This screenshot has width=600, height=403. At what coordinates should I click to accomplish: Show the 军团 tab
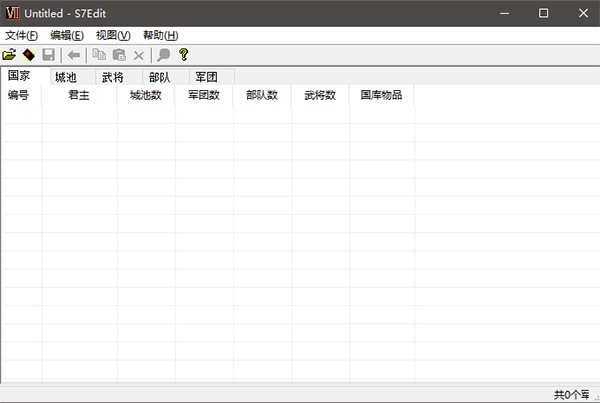(x=207, y=77)
